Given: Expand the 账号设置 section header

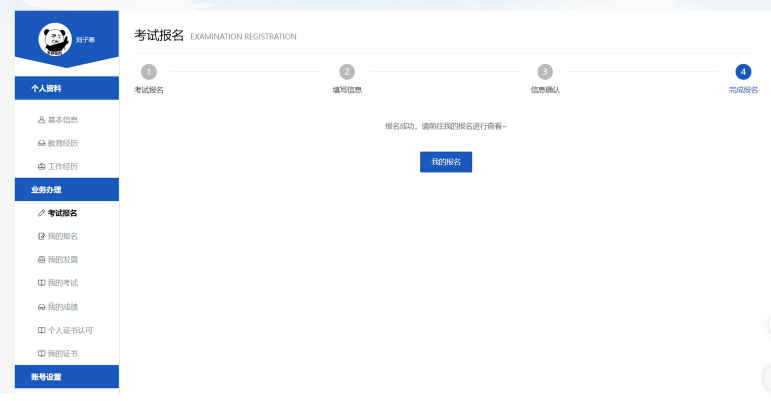Looking at the screenshot, I should pyautogui.click(x=67, y=376).
